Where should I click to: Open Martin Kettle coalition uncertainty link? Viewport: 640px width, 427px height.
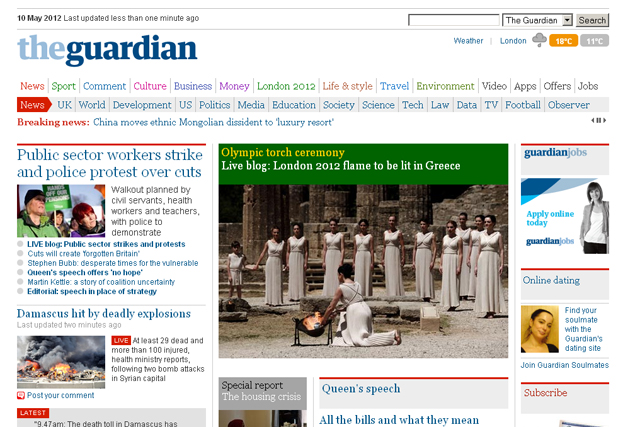(x=101, y=282)
